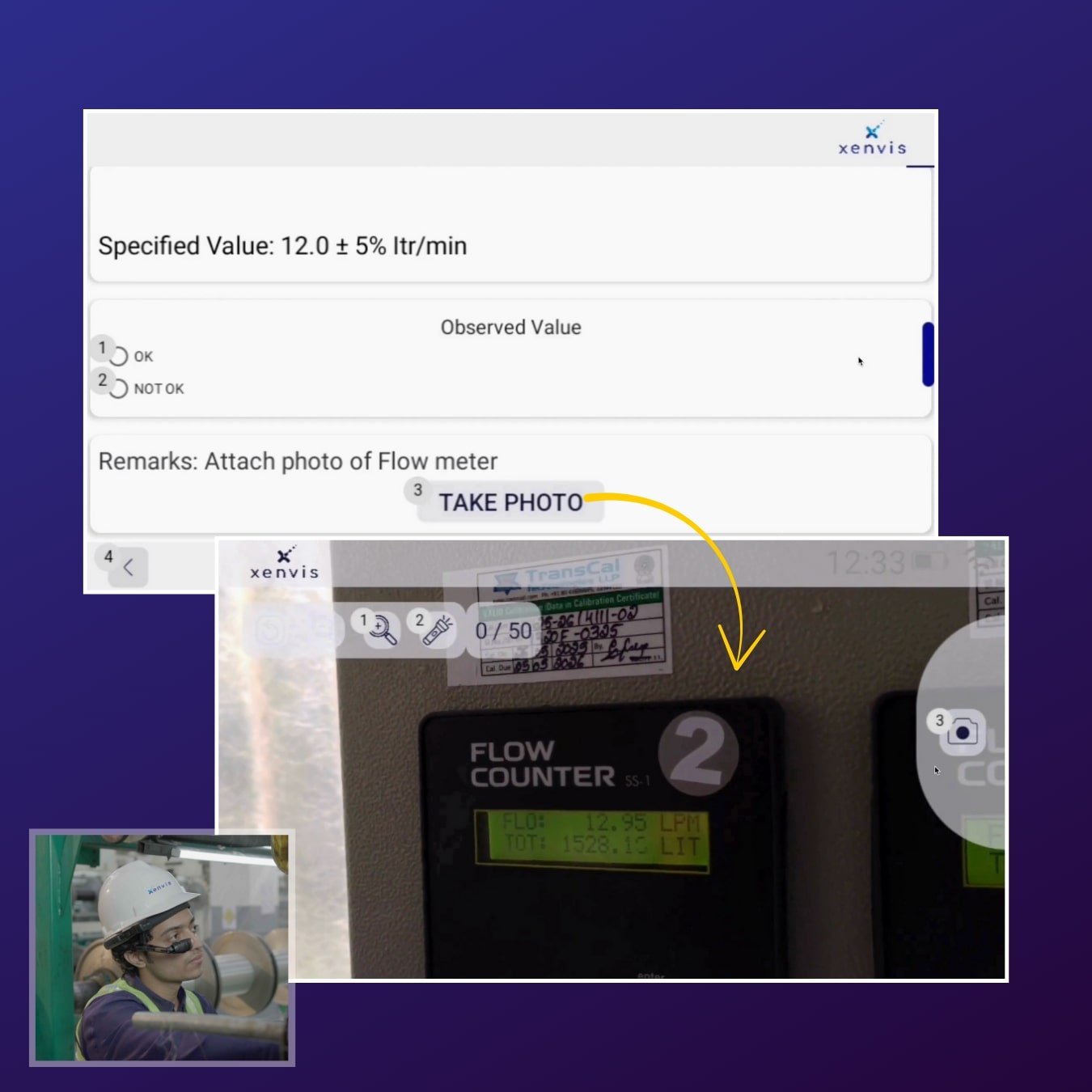Turn on the flashlight icon
This screenshot has height=1092, width=1092.
pyautogui.click(x=438, y=629)
